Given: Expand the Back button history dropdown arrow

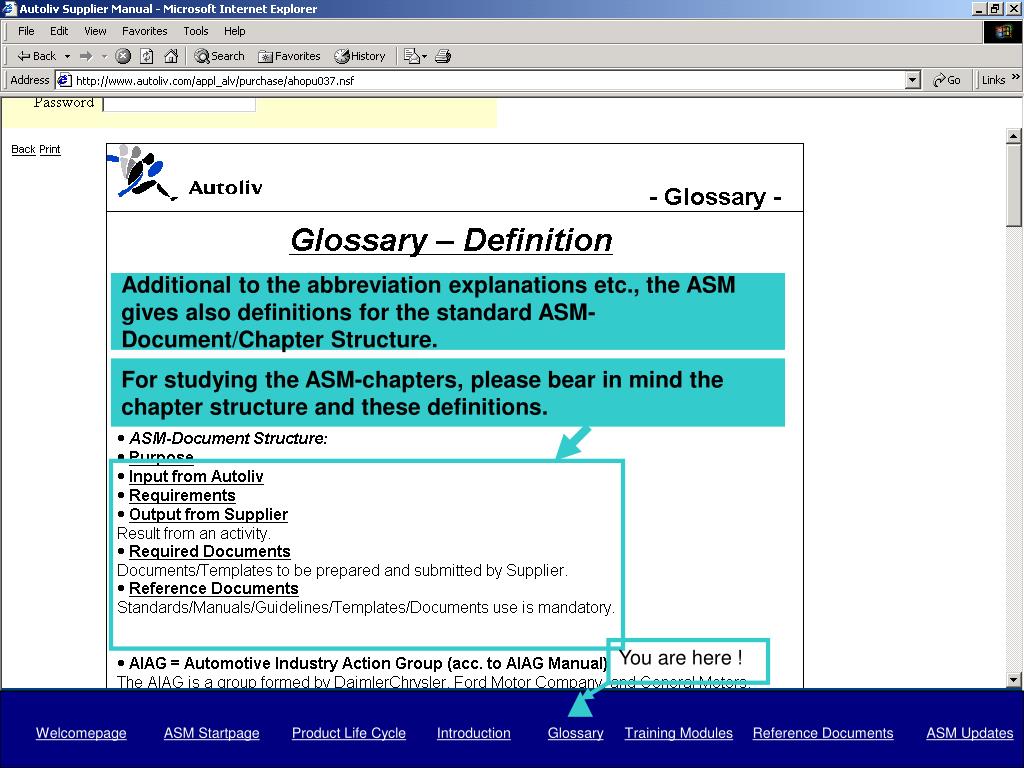Looking at the screenshot, I should pyautogui.click(x=67, y=56).
